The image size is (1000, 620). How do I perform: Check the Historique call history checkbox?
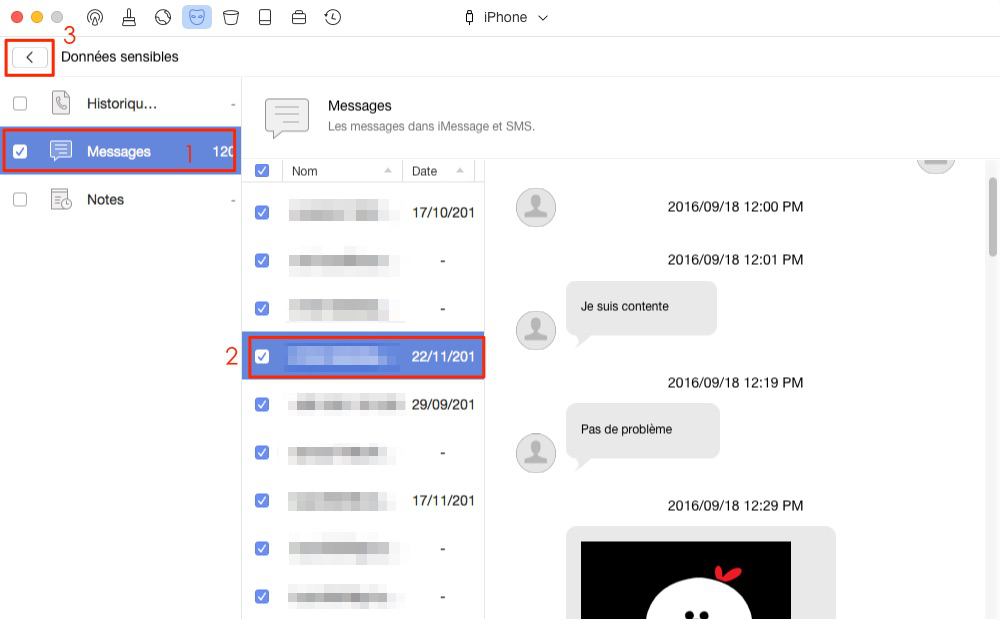[20, 103]
